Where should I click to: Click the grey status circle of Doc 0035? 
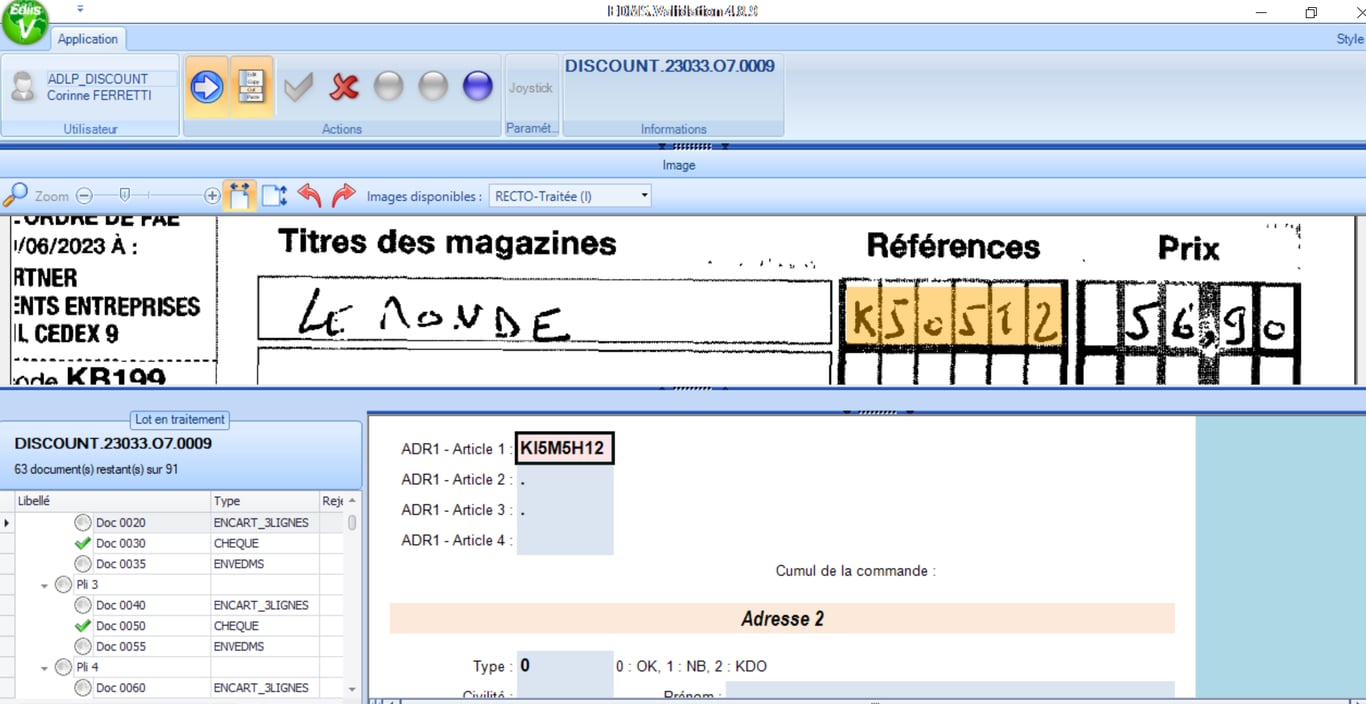[x=82, y=564]
